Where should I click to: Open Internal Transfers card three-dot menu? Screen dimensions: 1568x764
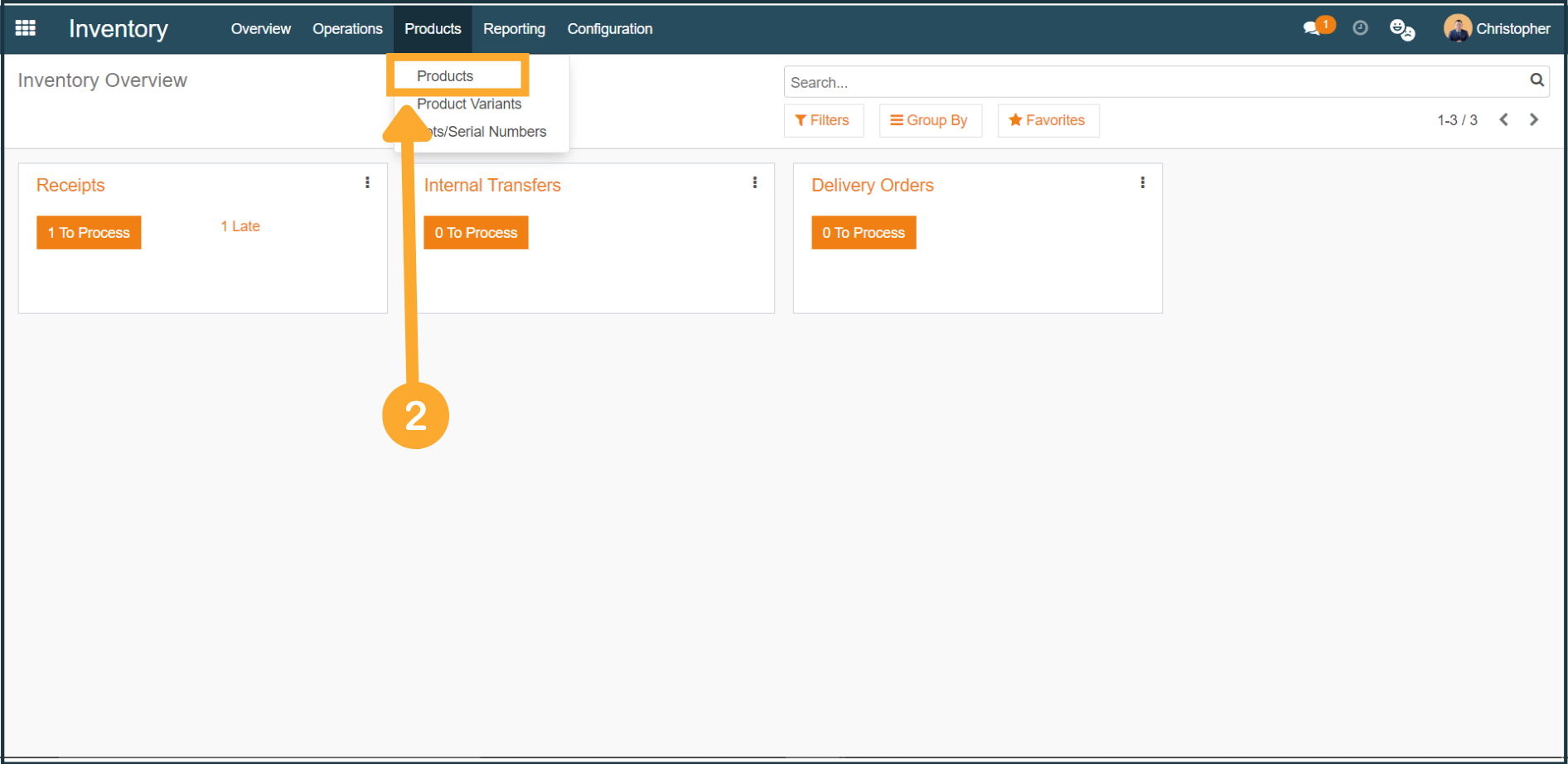[755, 183]
